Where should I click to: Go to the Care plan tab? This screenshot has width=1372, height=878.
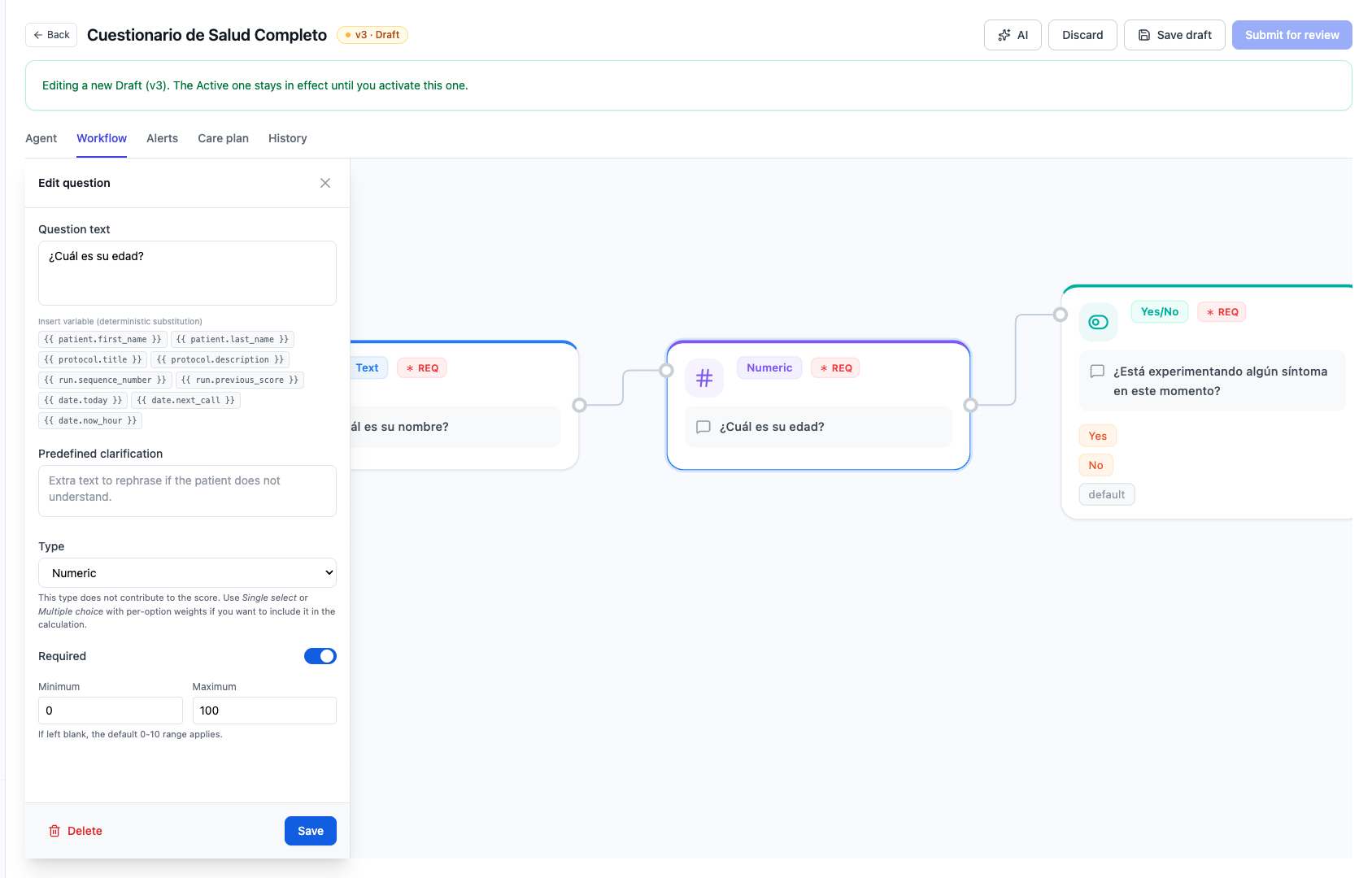pos(223,138)
